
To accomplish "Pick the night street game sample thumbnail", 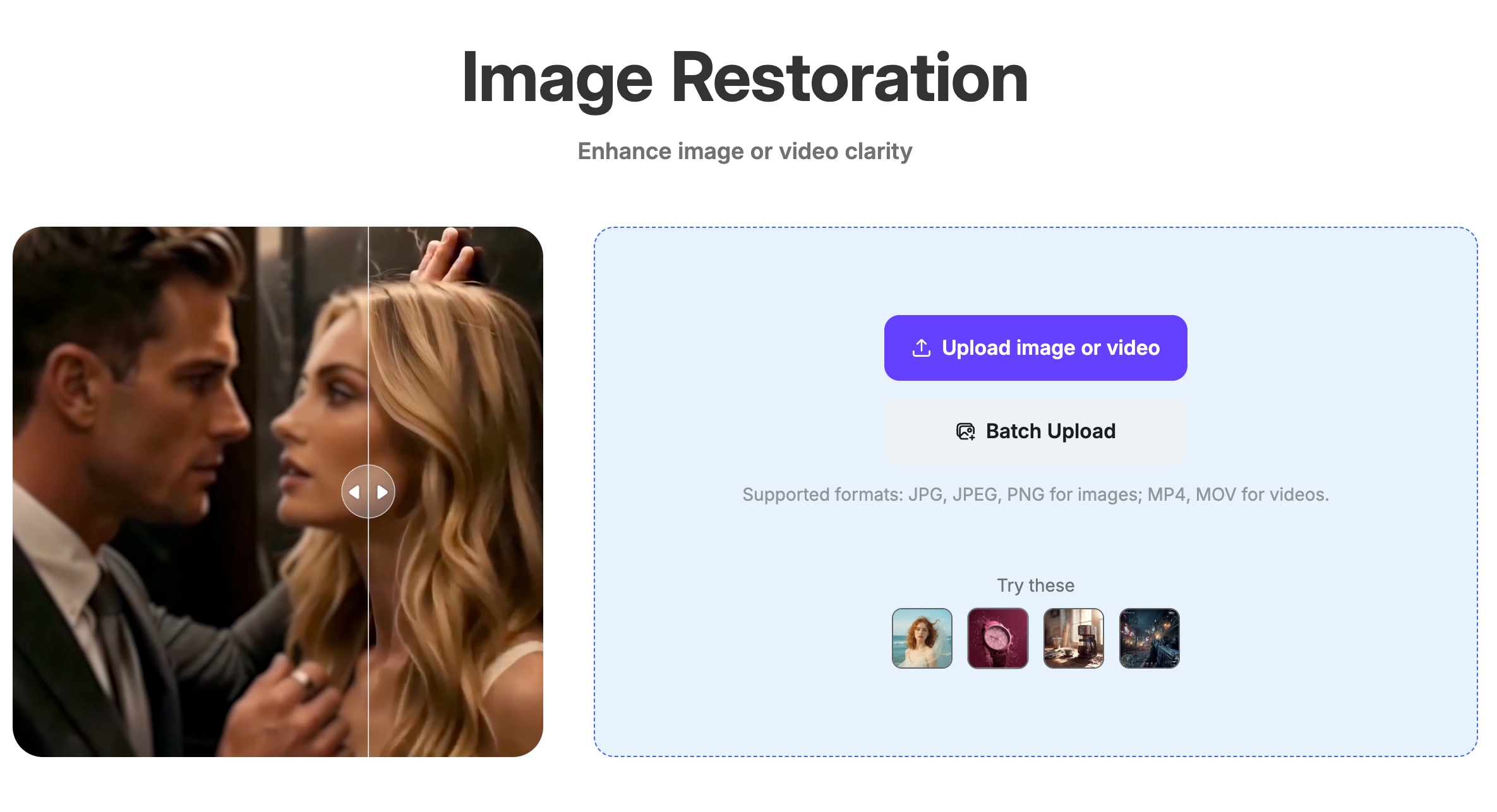I will [x=1149, y=638].
